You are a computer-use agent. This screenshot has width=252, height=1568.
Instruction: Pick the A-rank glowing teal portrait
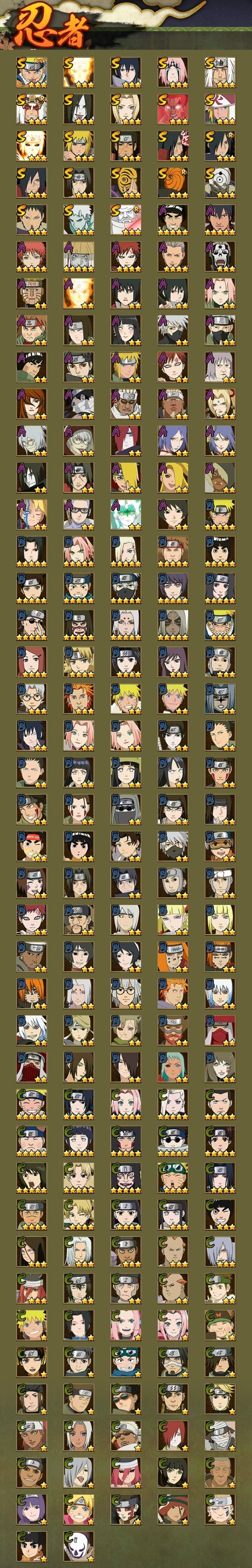point(126,514)
